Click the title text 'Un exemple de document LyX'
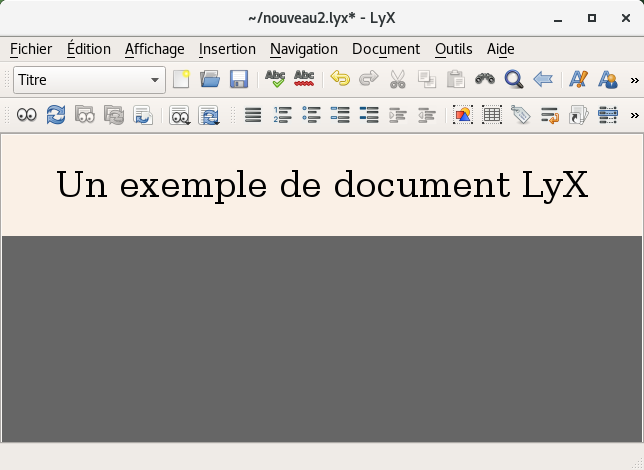The height and width of the screenshot is (470, 644). coord(322,185)
